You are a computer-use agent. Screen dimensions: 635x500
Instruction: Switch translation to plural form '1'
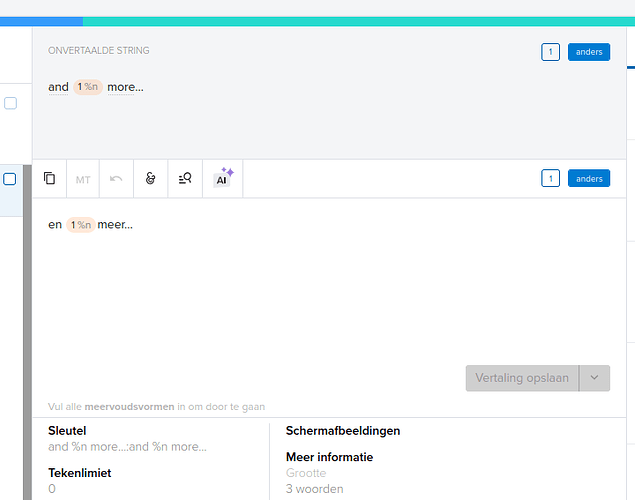(550, 179)
